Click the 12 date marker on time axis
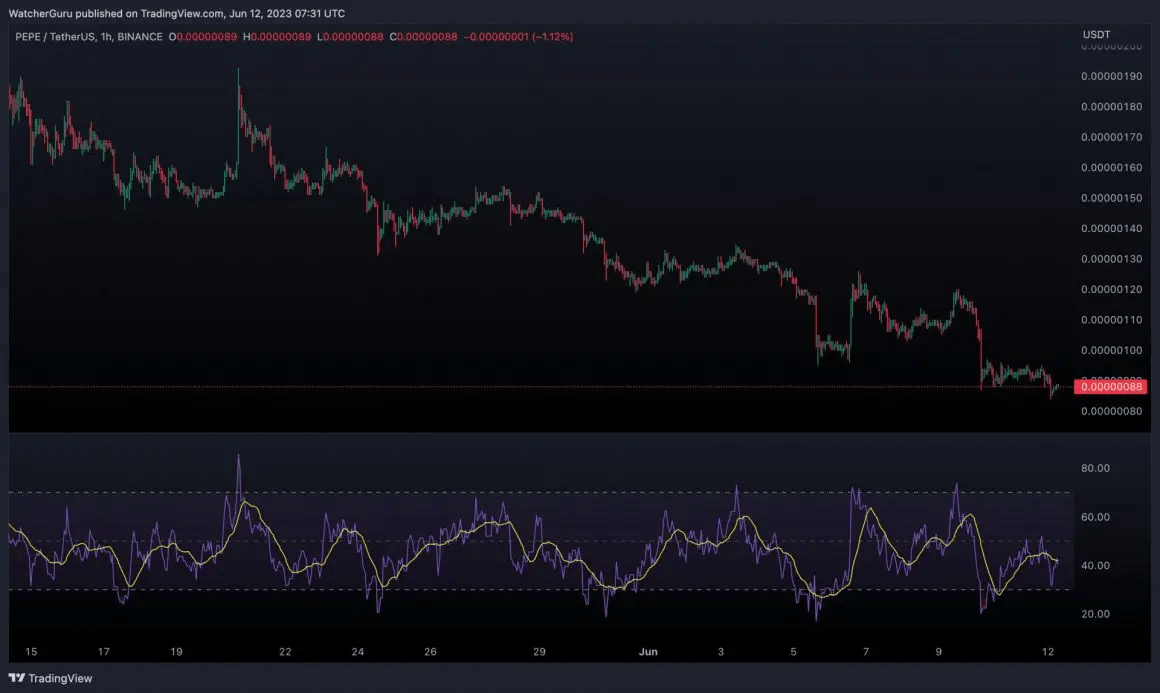 coord(1048,652)
